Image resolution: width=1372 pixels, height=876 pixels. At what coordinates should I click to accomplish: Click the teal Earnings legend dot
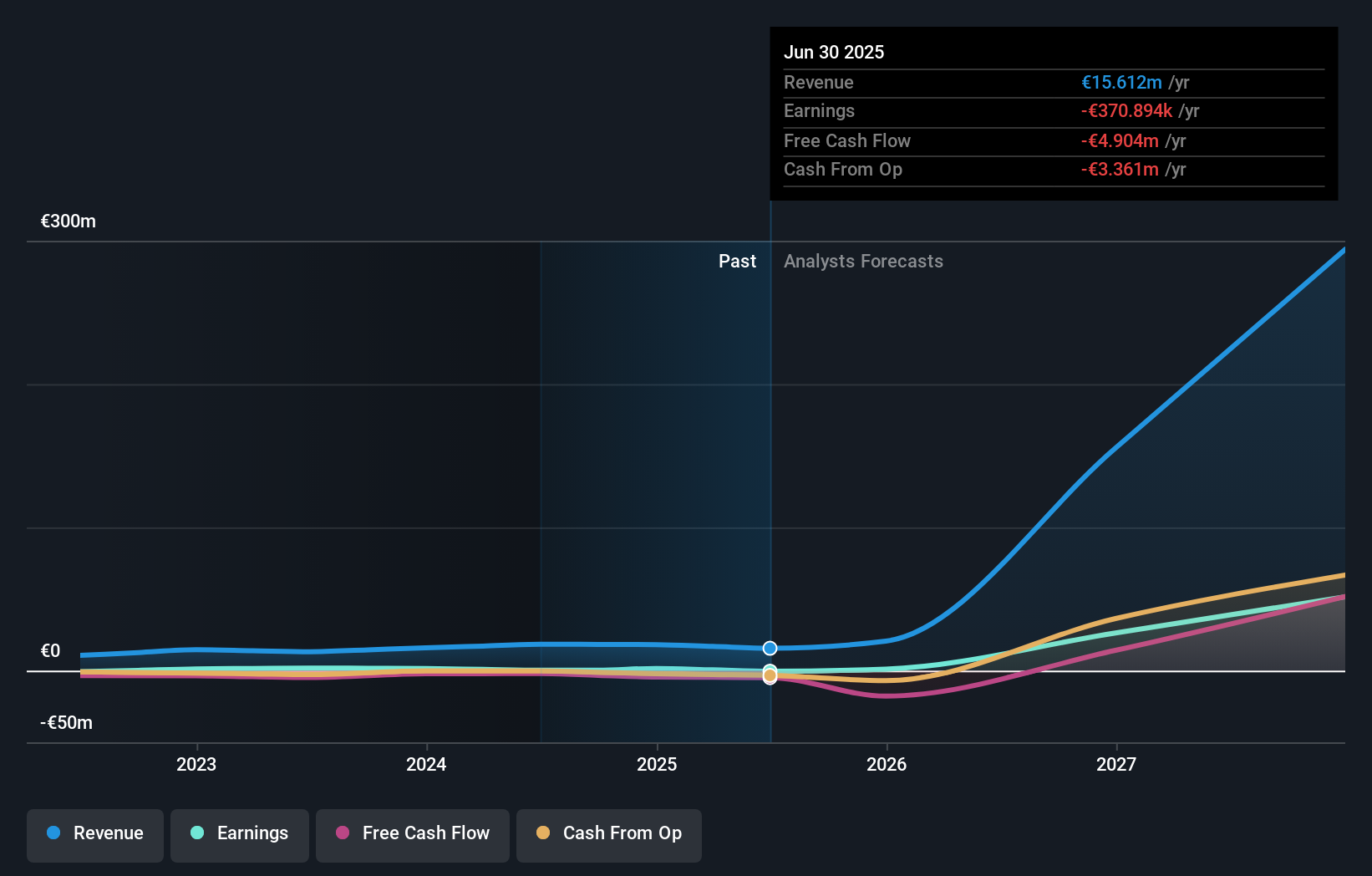[x=196, y=833]
